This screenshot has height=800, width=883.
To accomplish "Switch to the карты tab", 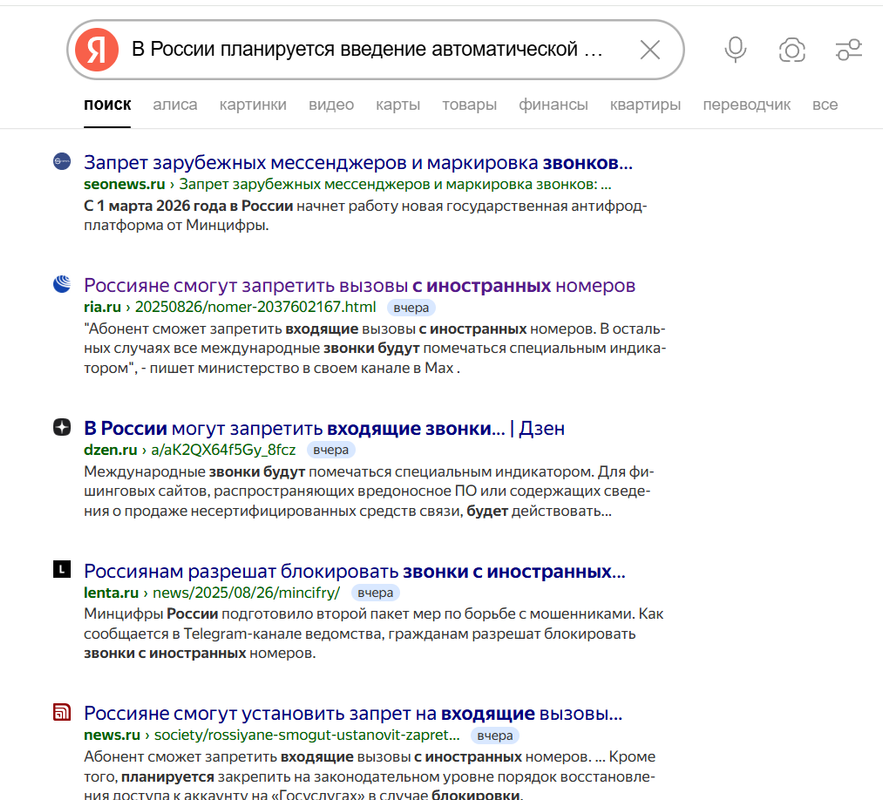I will [398, 105].
